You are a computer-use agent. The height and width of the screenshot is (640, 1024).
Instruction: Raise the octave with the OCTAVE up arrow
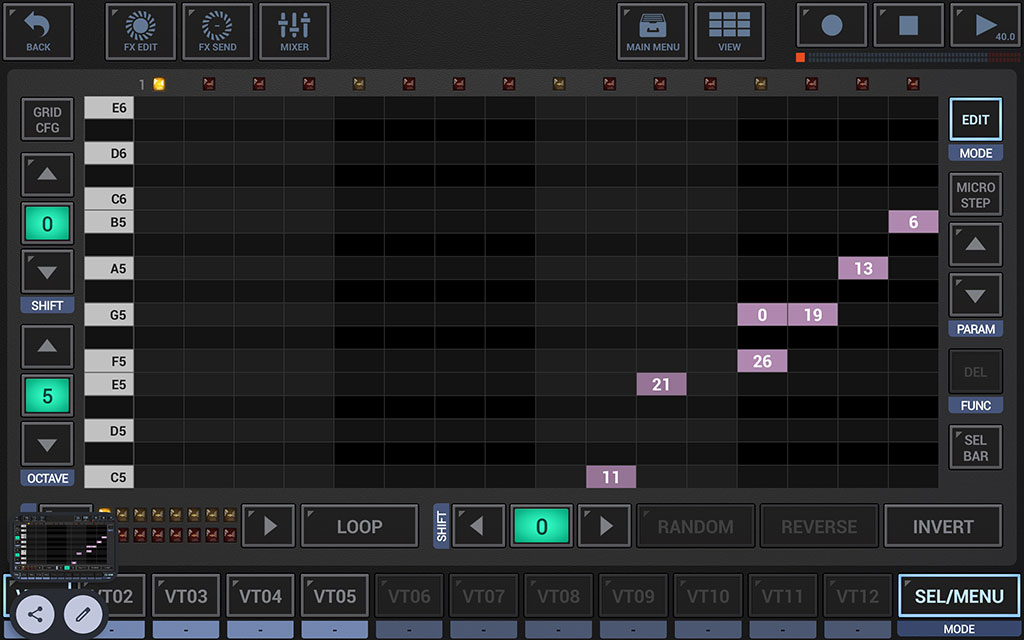click(x=46, y=347)
